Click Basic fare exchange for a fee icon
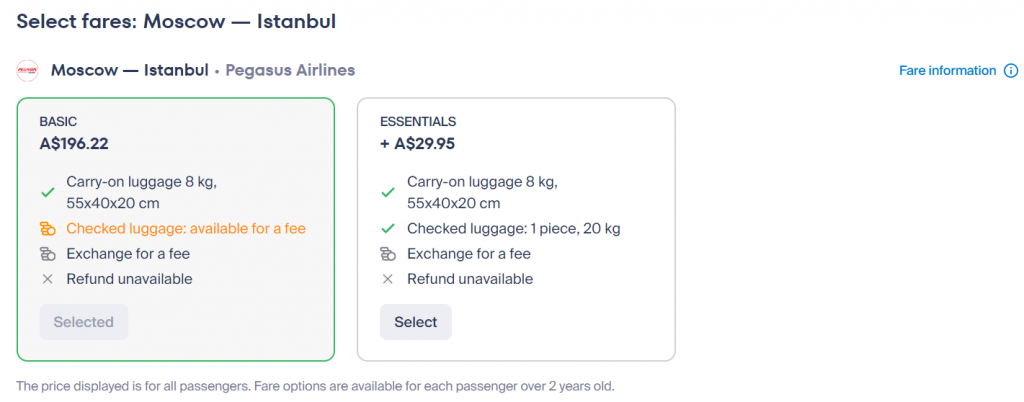The image size is (1024, 402). (47, 254)
